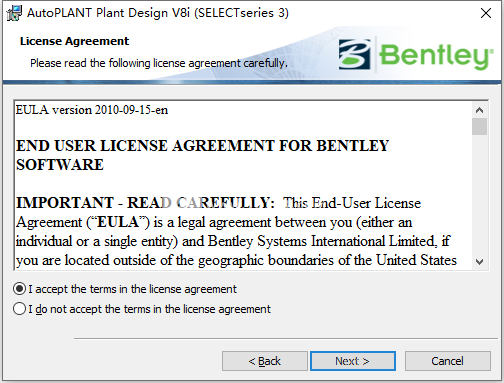The height and width of the screenshot is (383, 504).
Task: Click the < Back button
Action: [x=265, y=361]
